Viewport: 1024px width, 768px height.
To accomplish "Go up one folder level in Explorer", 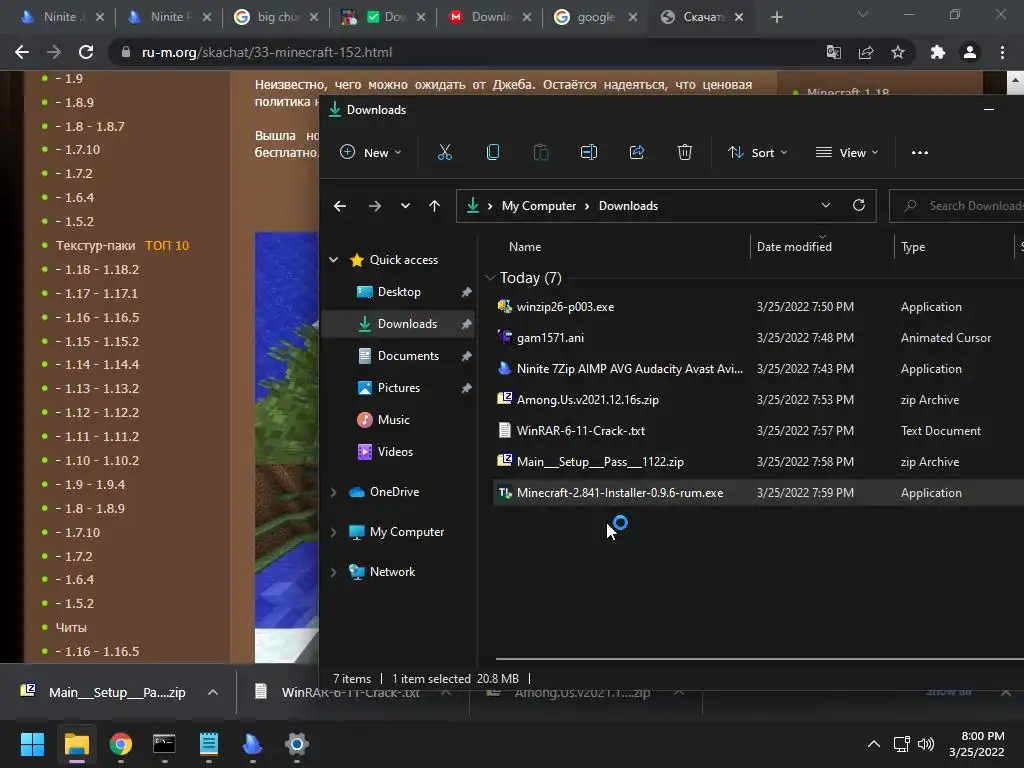I will [434, 206].
